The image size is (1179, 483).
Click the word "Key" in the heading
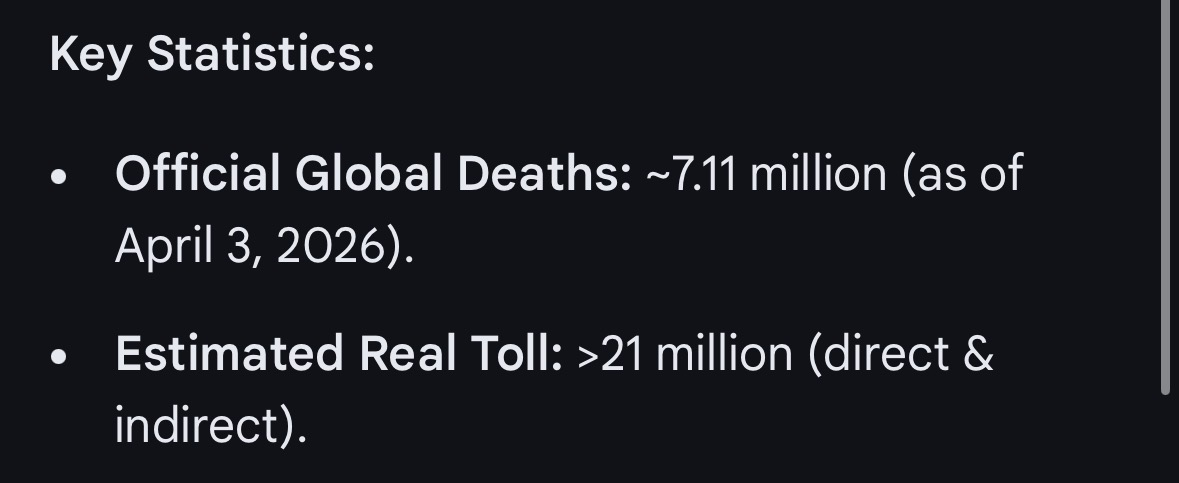coord(90,54)
